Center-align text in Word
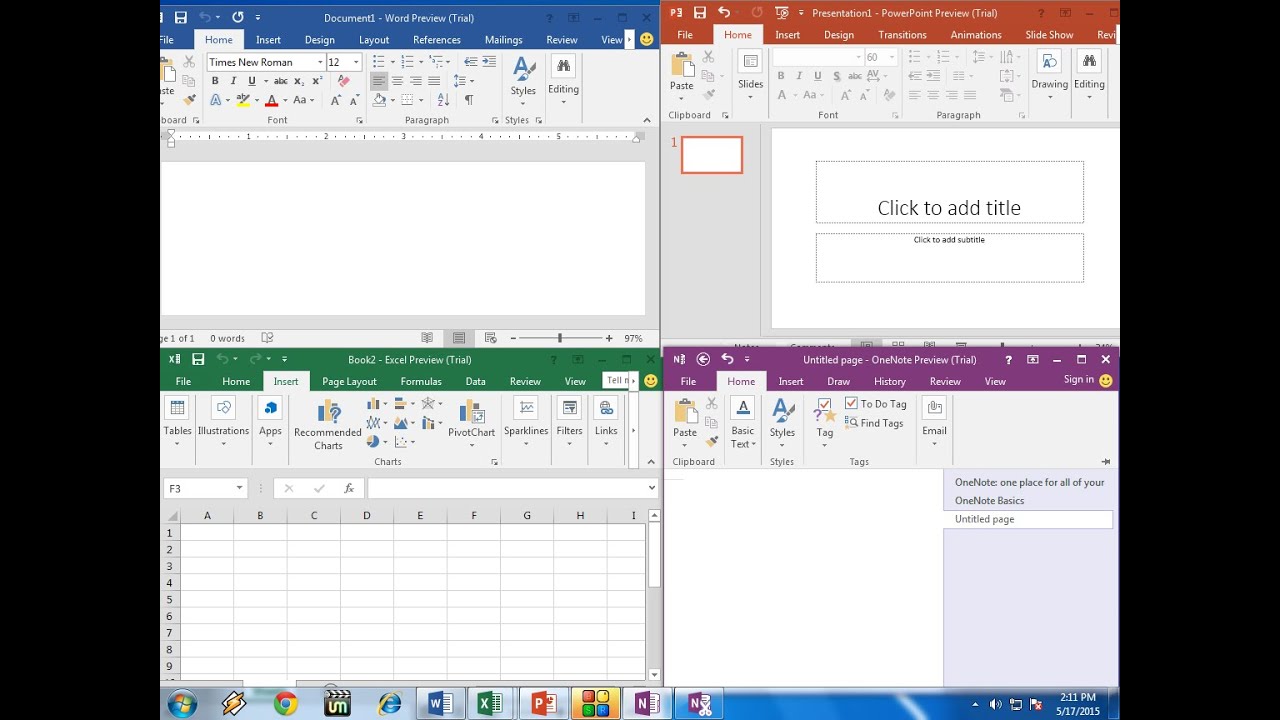Image resolution: width=1280 pixels, height=720 pixels. click(x=398, y=81)
